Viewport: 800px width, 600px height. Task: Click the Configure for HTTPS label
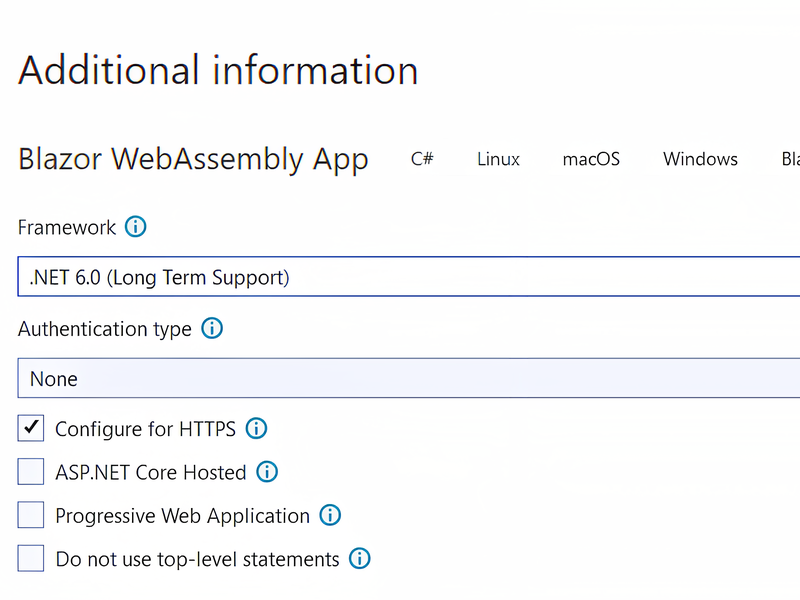coord(145,430)
